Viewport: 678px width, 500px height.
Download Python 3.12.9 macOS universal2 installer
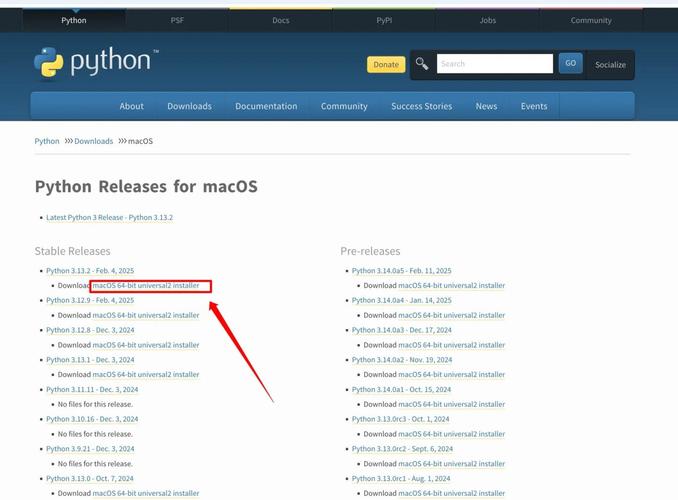[146, 315]
